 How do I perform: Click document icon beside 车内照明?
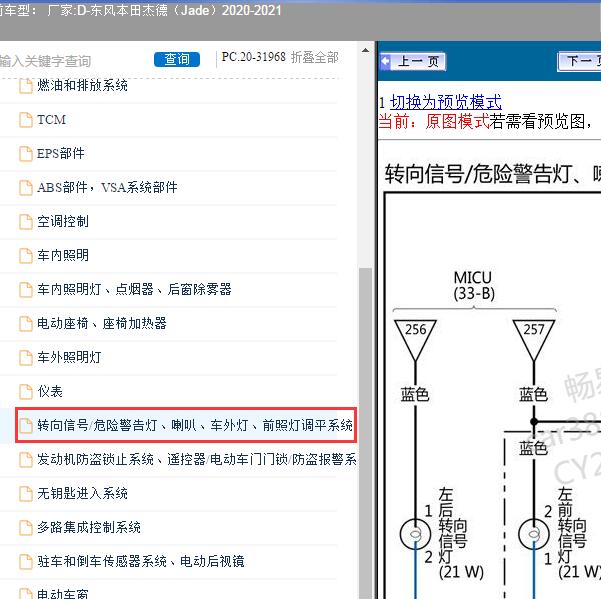(x=26, y=256)
